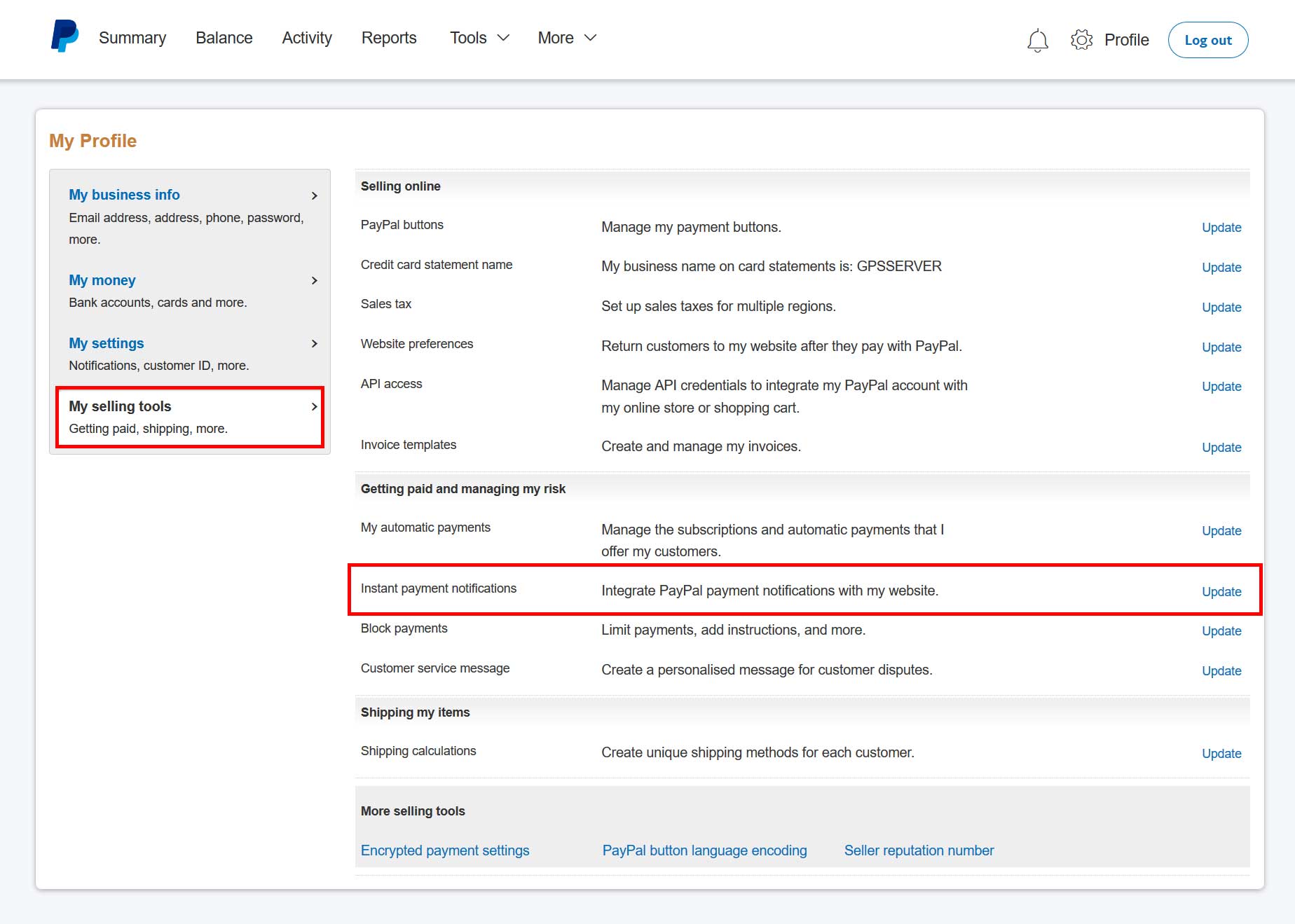Screen dimensions: 1295x924
Task: Update Website preferences
Action: click(1221, 347)
